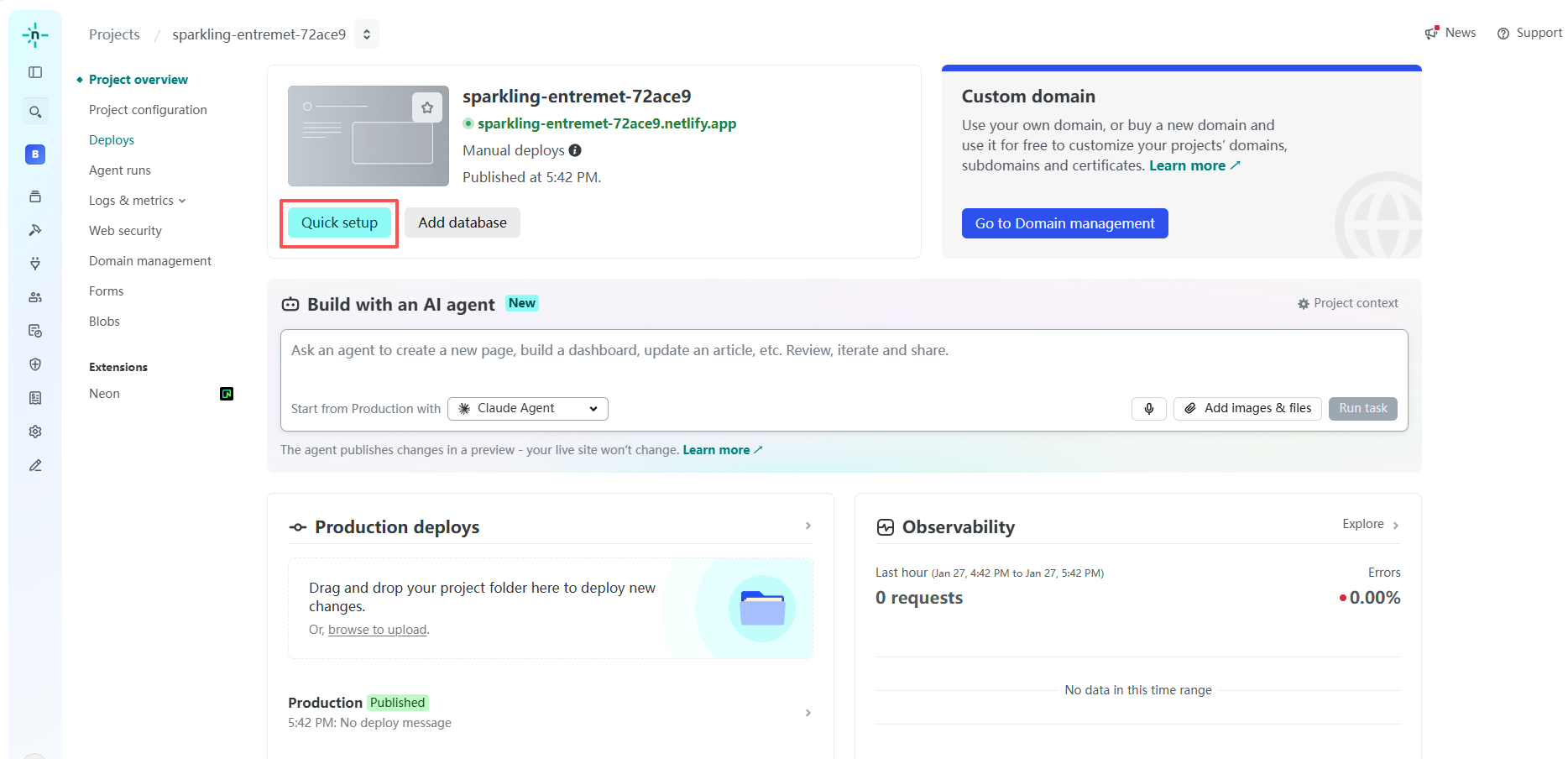
Task: Click the New badge beside AI agent
Action: (x=522, y=303)
